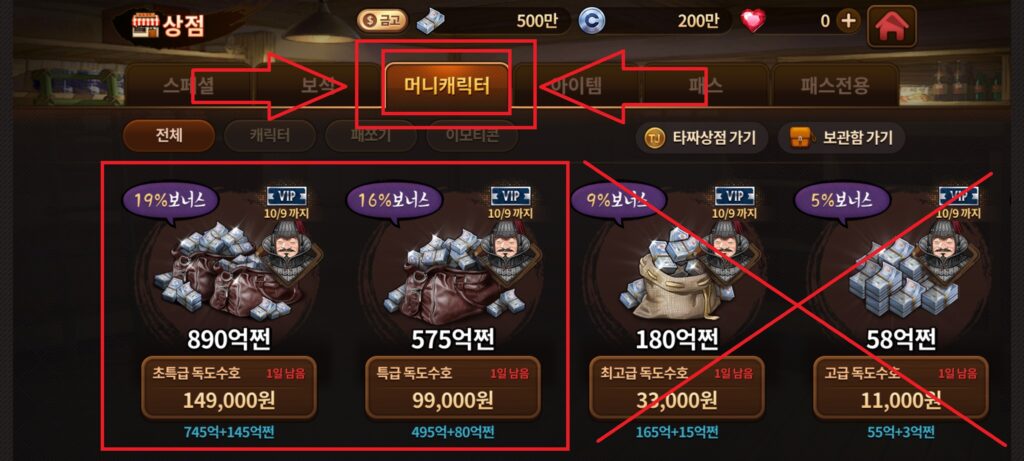The width and height of the screenshot is (1024, 461).
Task: Tap the red home icon
Action: tap(891, 25)
